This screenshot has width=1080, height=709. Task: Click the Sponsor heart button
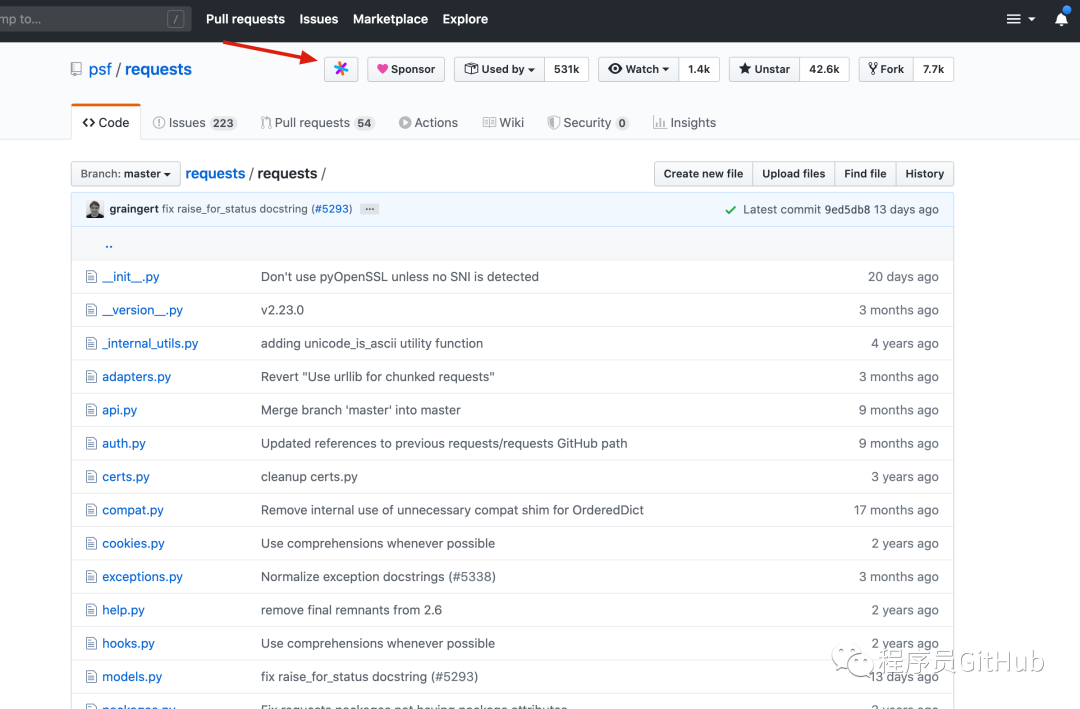click(x=406, y=69)
